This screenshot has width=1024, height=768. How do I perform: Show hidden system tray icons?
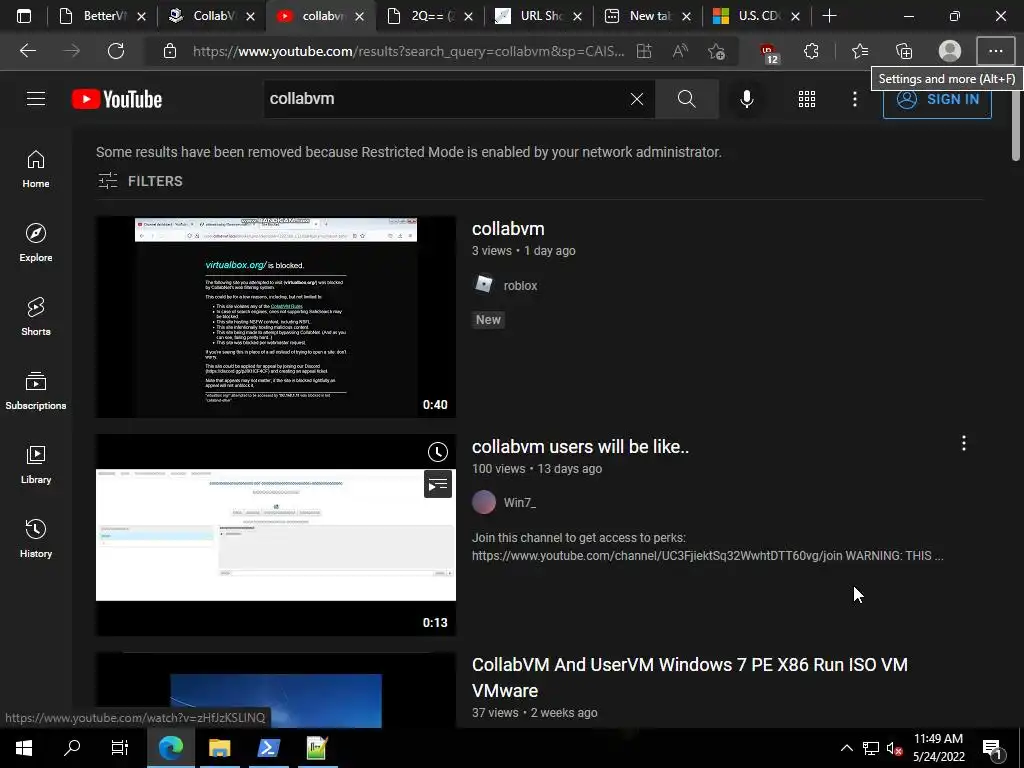tap(846, 748)
